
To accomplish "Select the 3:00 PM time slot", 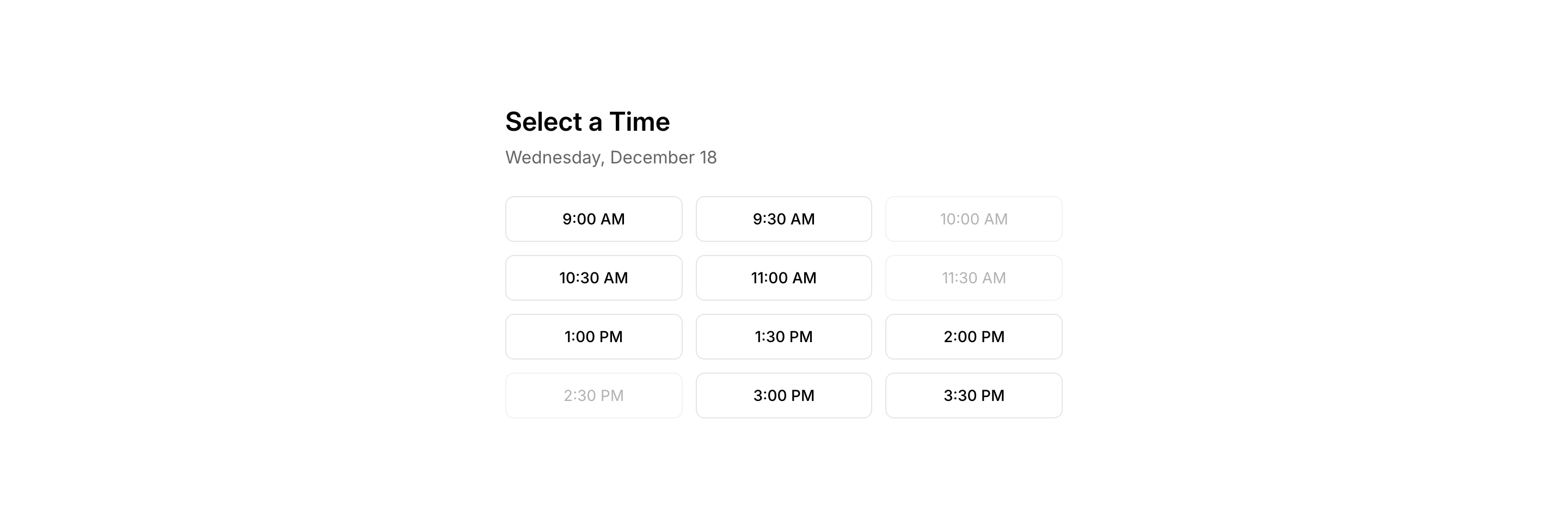I will [x=783, y=396].
